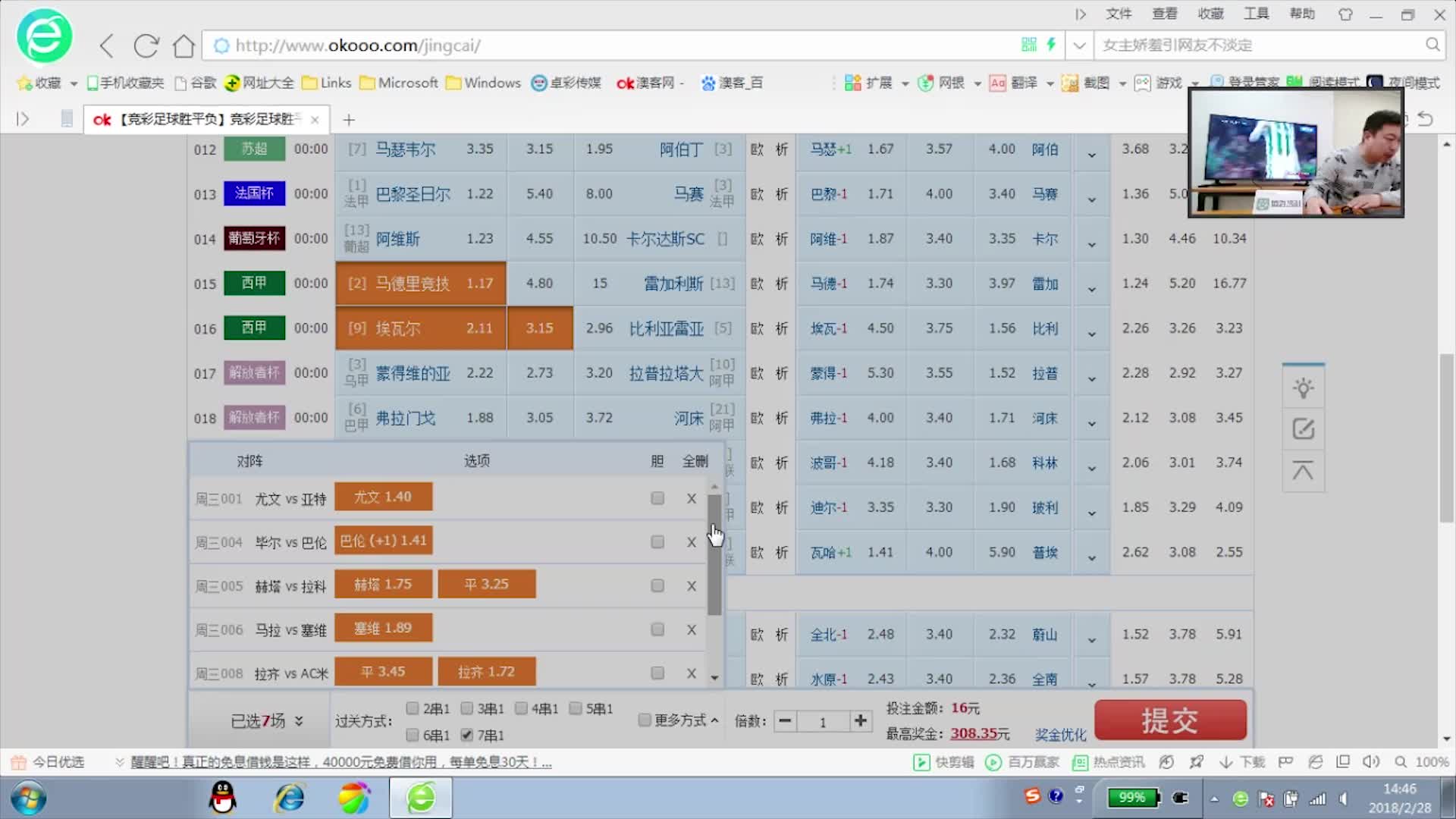
Task: Click the undo arrow icon near the tab bar
Action: click(x=1425, y=119)
